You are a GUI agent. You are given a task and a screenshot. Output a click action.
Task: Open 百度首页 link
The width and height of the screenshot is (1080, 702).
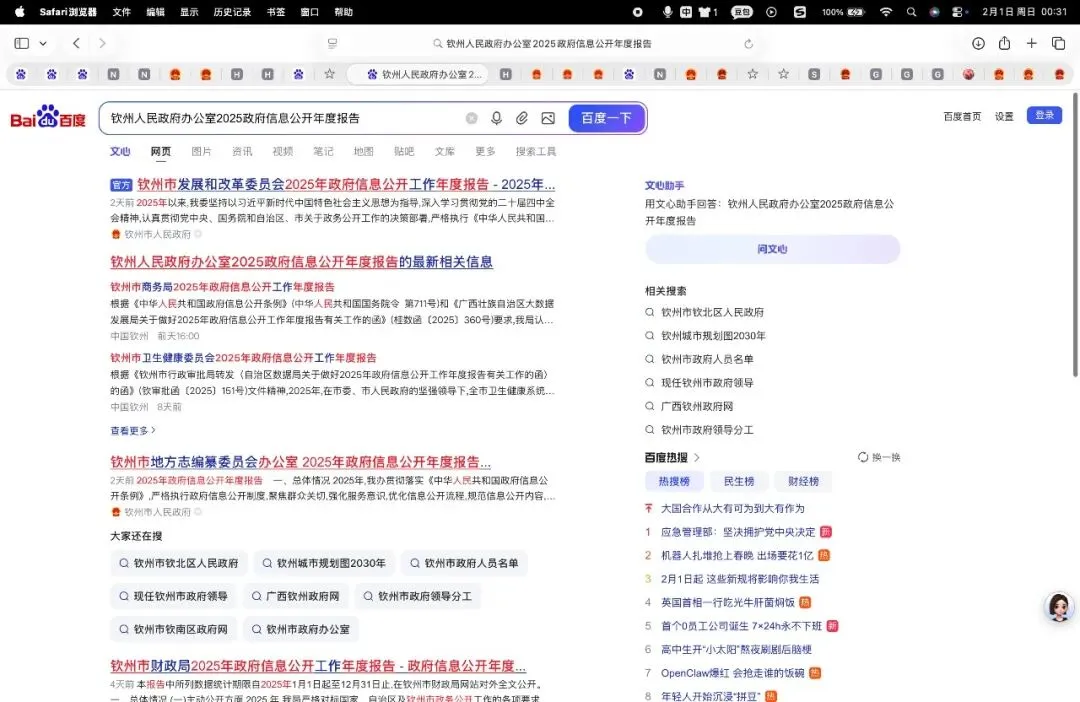coord(962,116)
